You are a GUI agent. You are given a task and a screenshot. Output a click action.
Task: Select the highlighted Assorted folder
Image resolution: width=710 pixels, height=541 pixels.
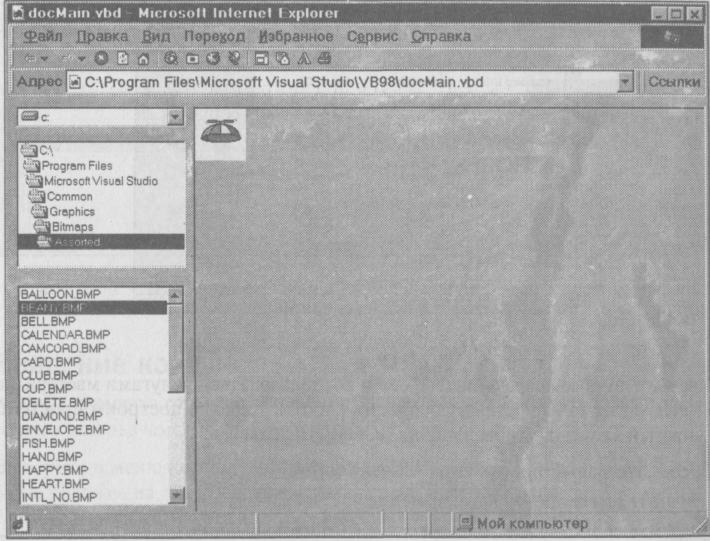pyautogui.click(x=101, y=242)
